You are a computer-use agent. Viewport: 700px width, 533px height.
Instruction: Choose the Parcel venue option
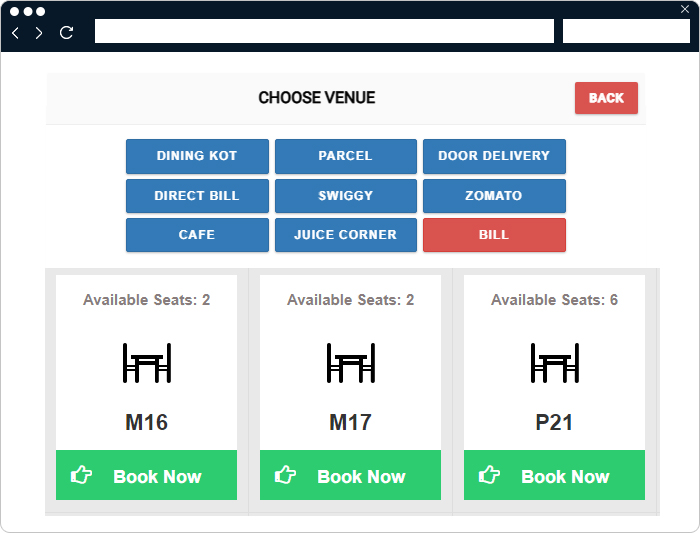(x=345, y=156)
